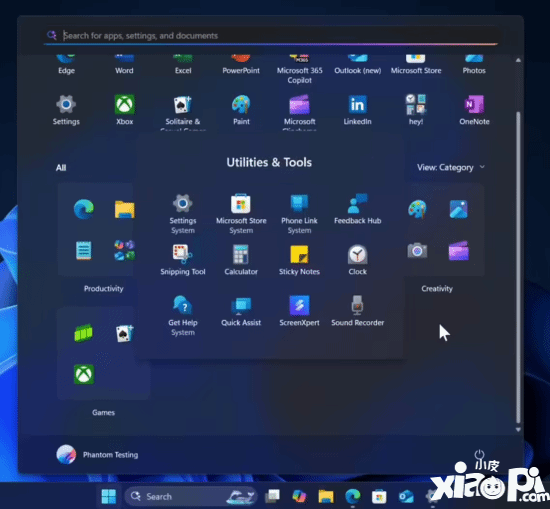
Task: Click the Windows Start button on taskbar
Action: click(109, 496)
